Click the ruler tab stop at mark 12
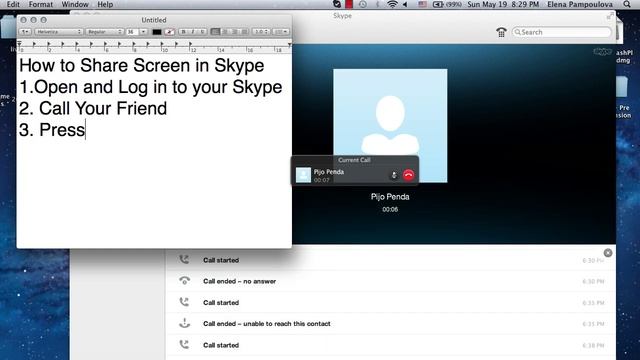 point(191,44)
